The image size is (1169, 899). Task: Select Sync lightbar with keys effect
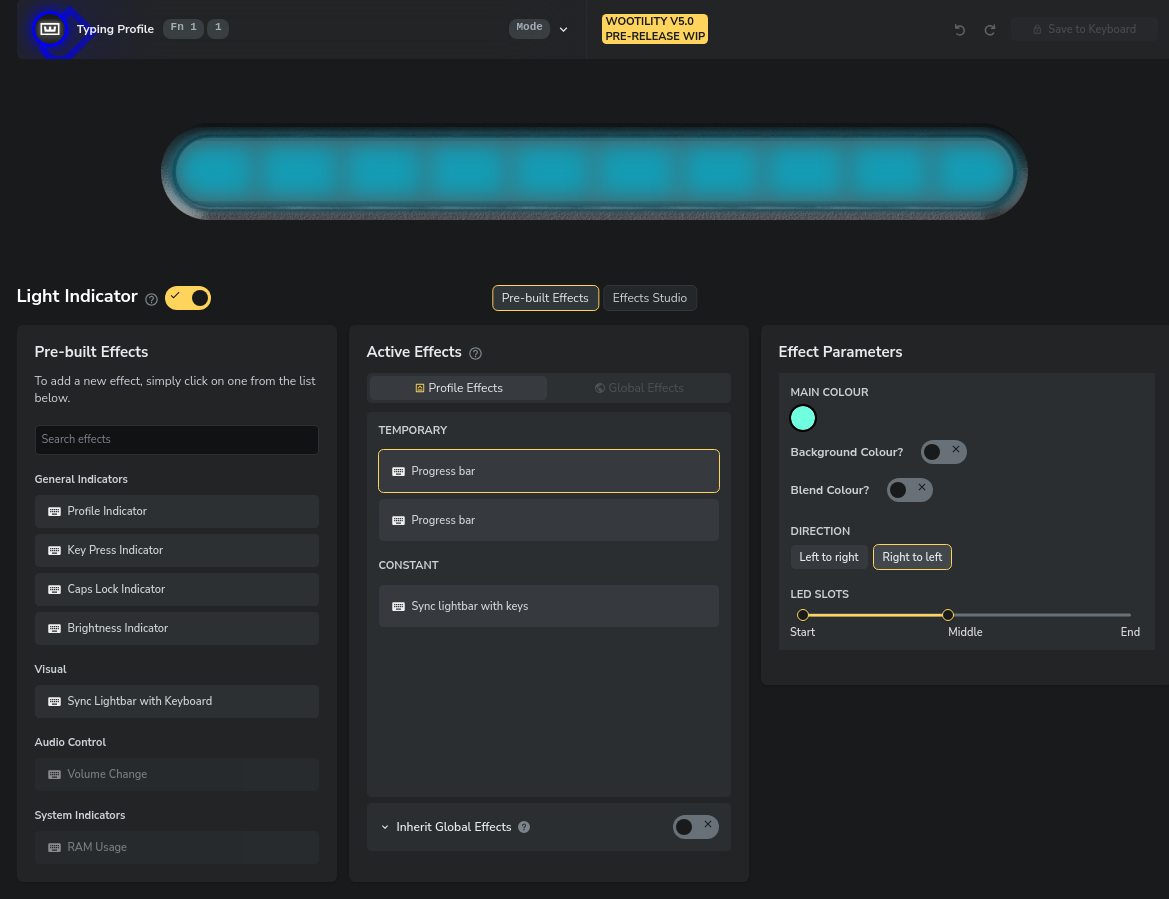point(549,606)
